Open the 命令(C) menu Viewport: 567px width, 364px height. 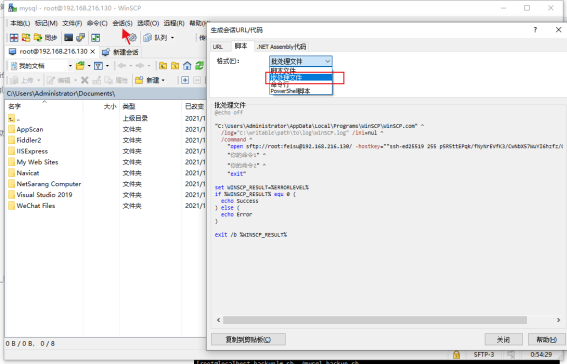[97, 23]
